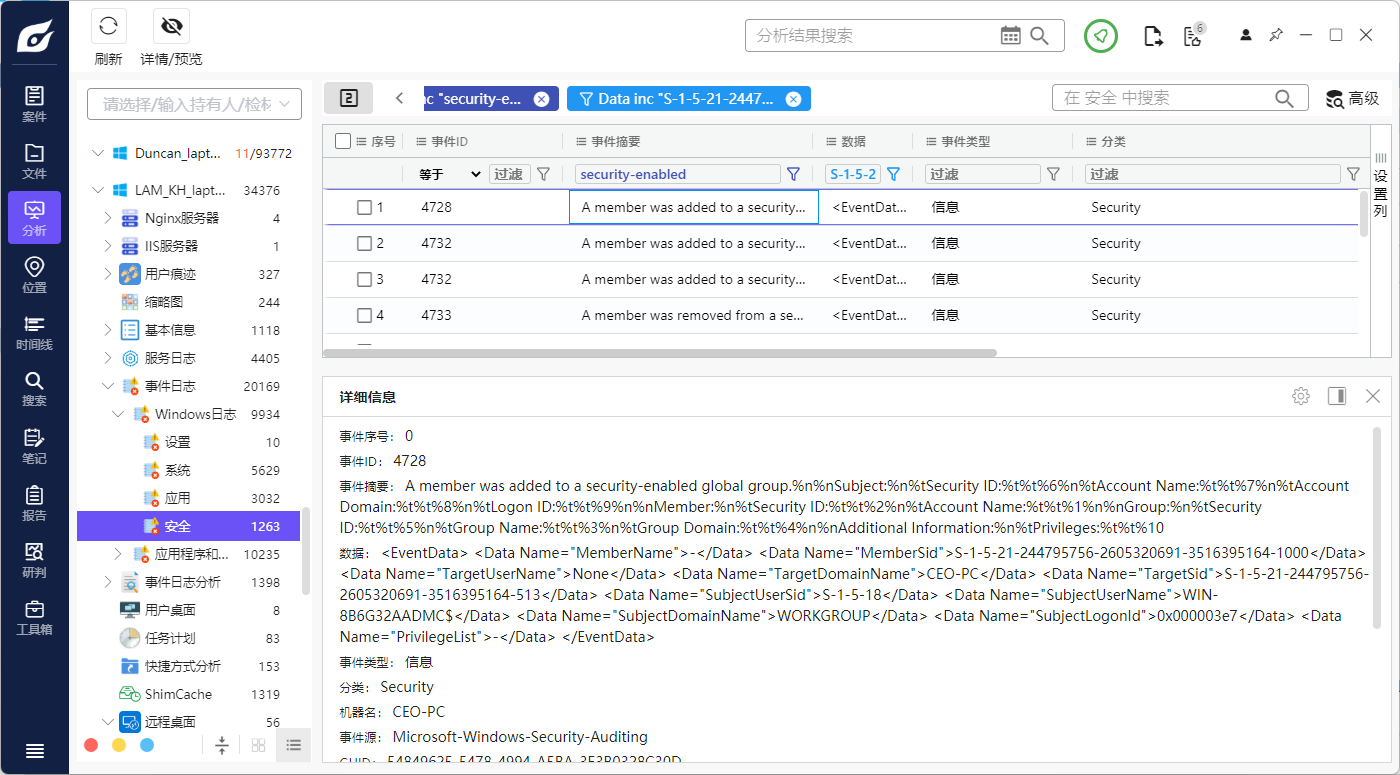Click the collapse tree icon at bottom
Screen dimensions: 1400x775
tap(222, 745)
